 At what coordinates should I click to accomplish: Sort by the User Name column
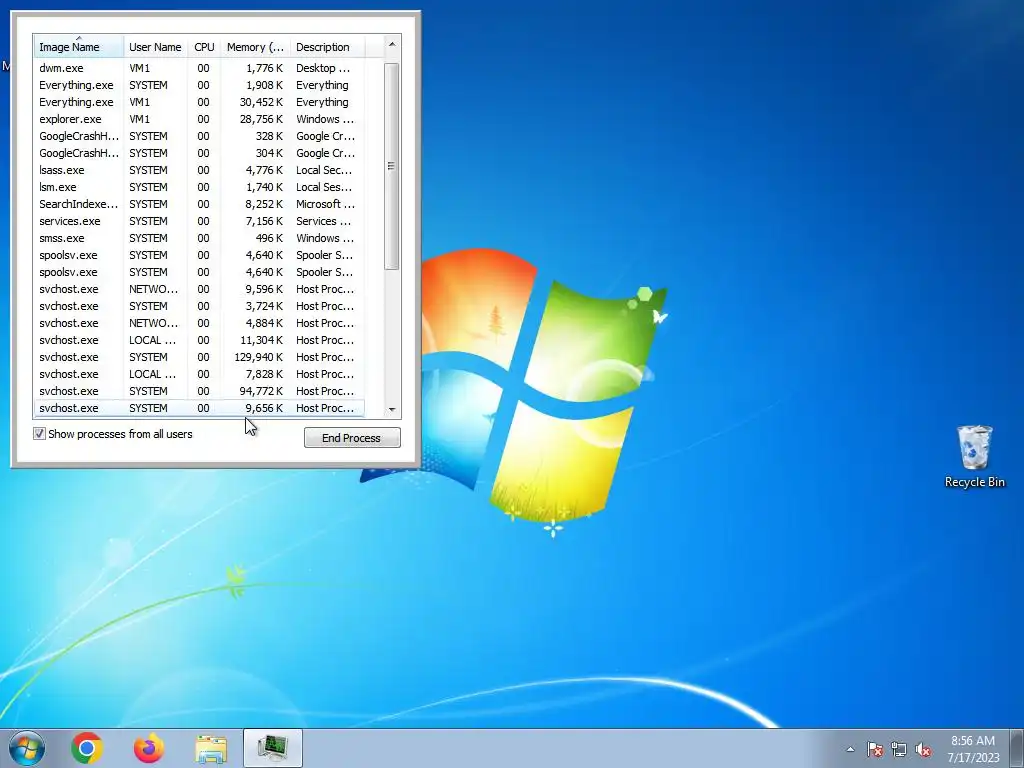(155, 46)
